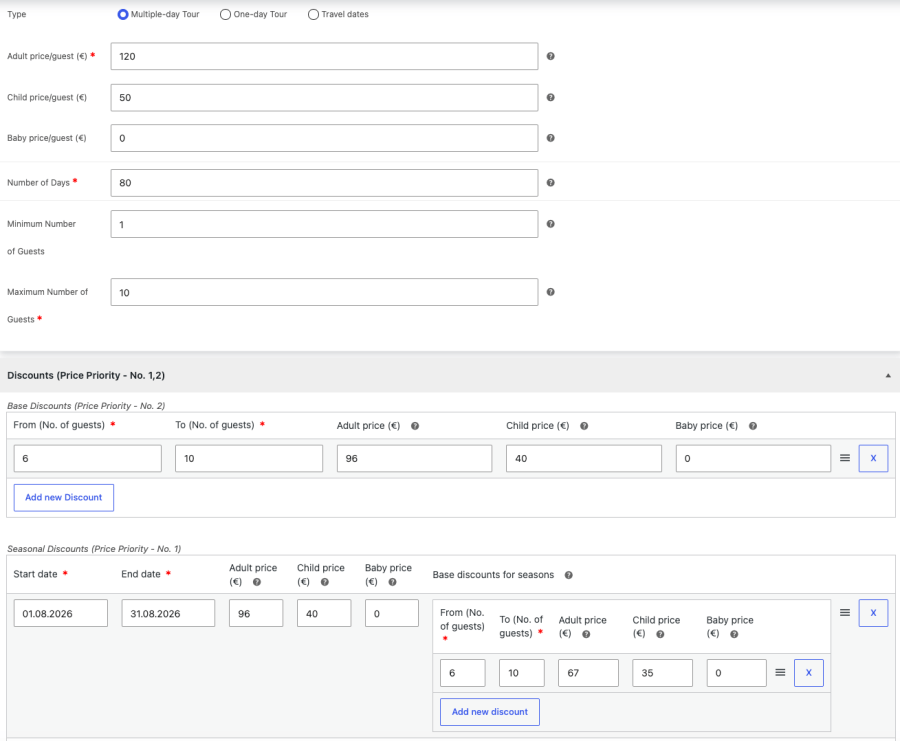This screenshot has height=741, width=900.
Task: Select the One-day Tour radio option
Action: [226, 14]
